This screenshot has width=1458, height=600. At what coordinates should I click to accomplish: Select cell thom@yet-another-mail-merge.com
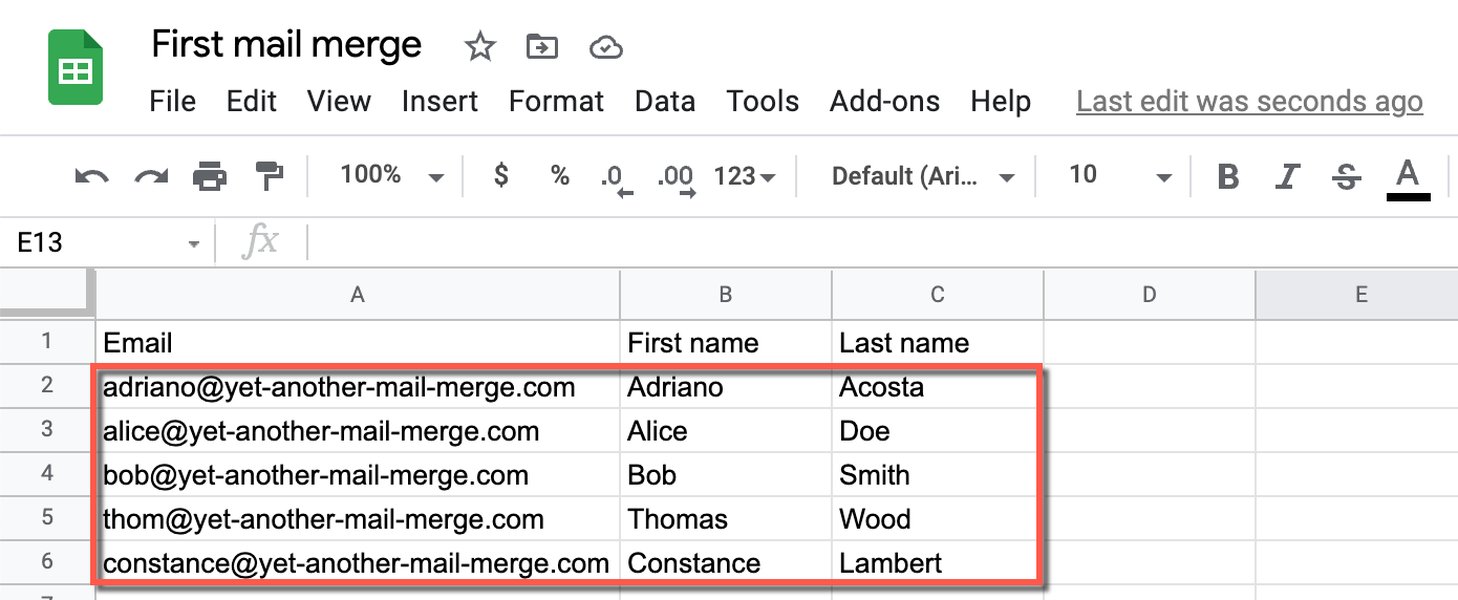(358, 518)
